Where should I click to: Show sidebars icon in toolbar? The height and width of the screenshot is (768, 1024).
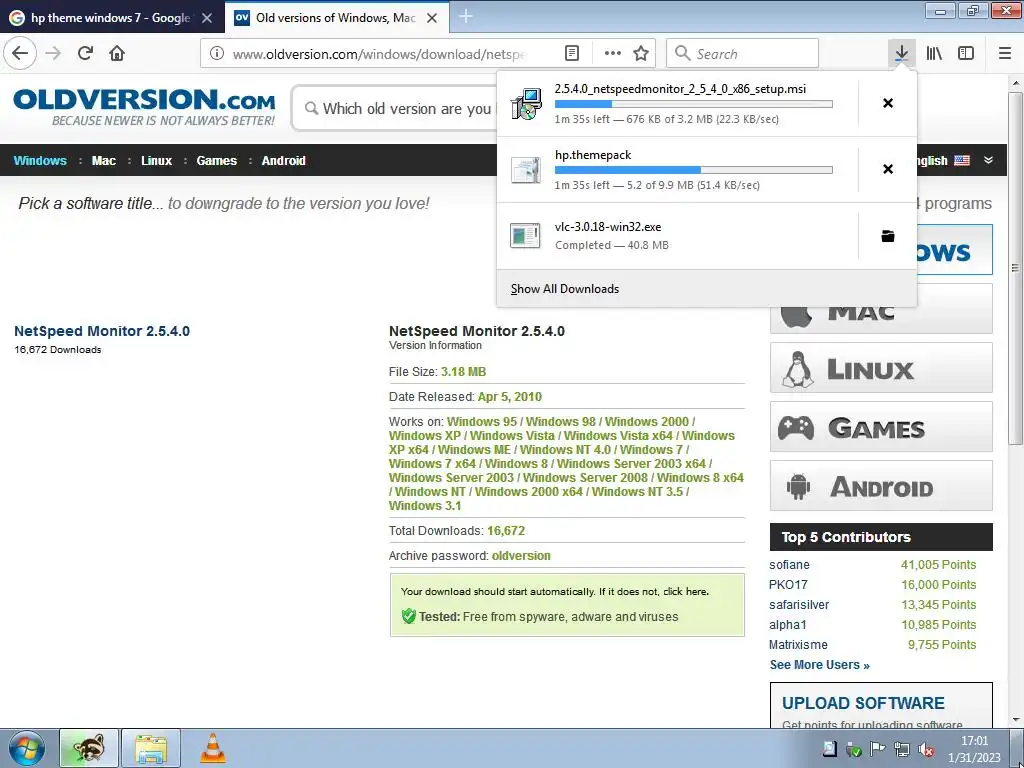pyautogui.click(x=966, y=54)
